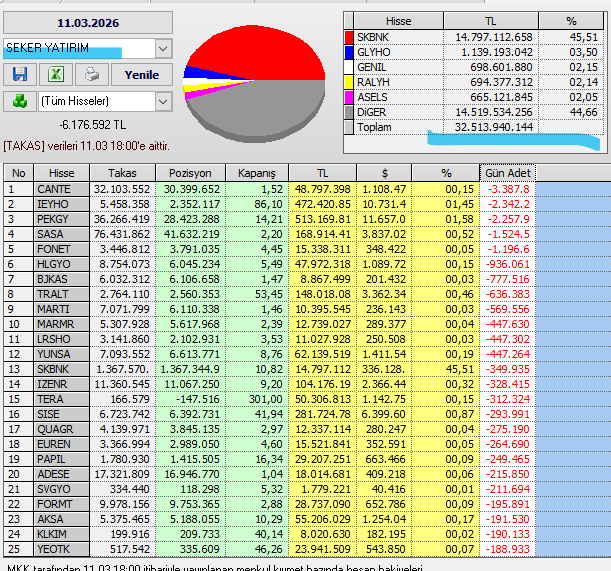Click the green cubes icon button
Screen dimensions: 611x571
20,101
